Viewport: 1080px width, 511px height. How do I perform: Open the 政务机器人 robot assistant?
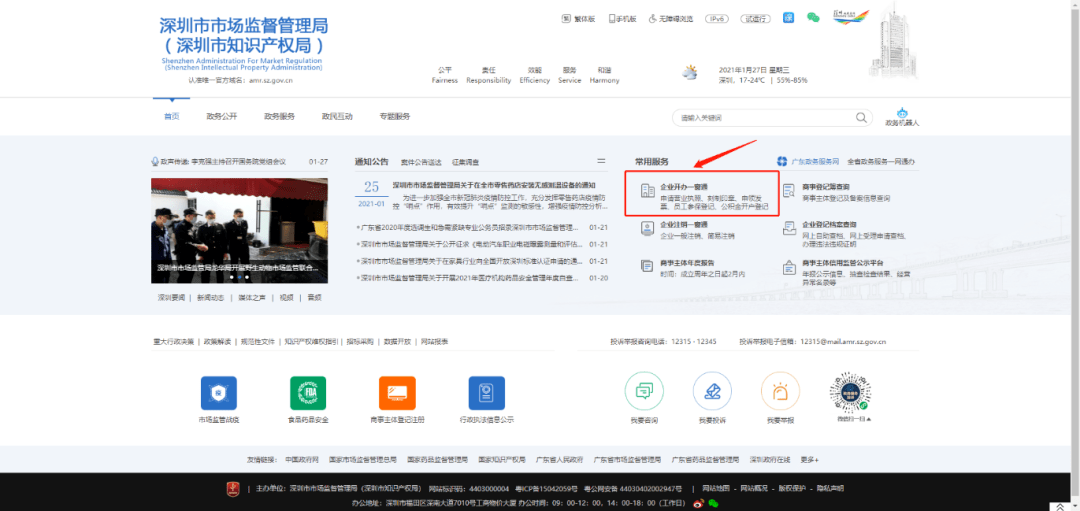(x=902, y=117)
